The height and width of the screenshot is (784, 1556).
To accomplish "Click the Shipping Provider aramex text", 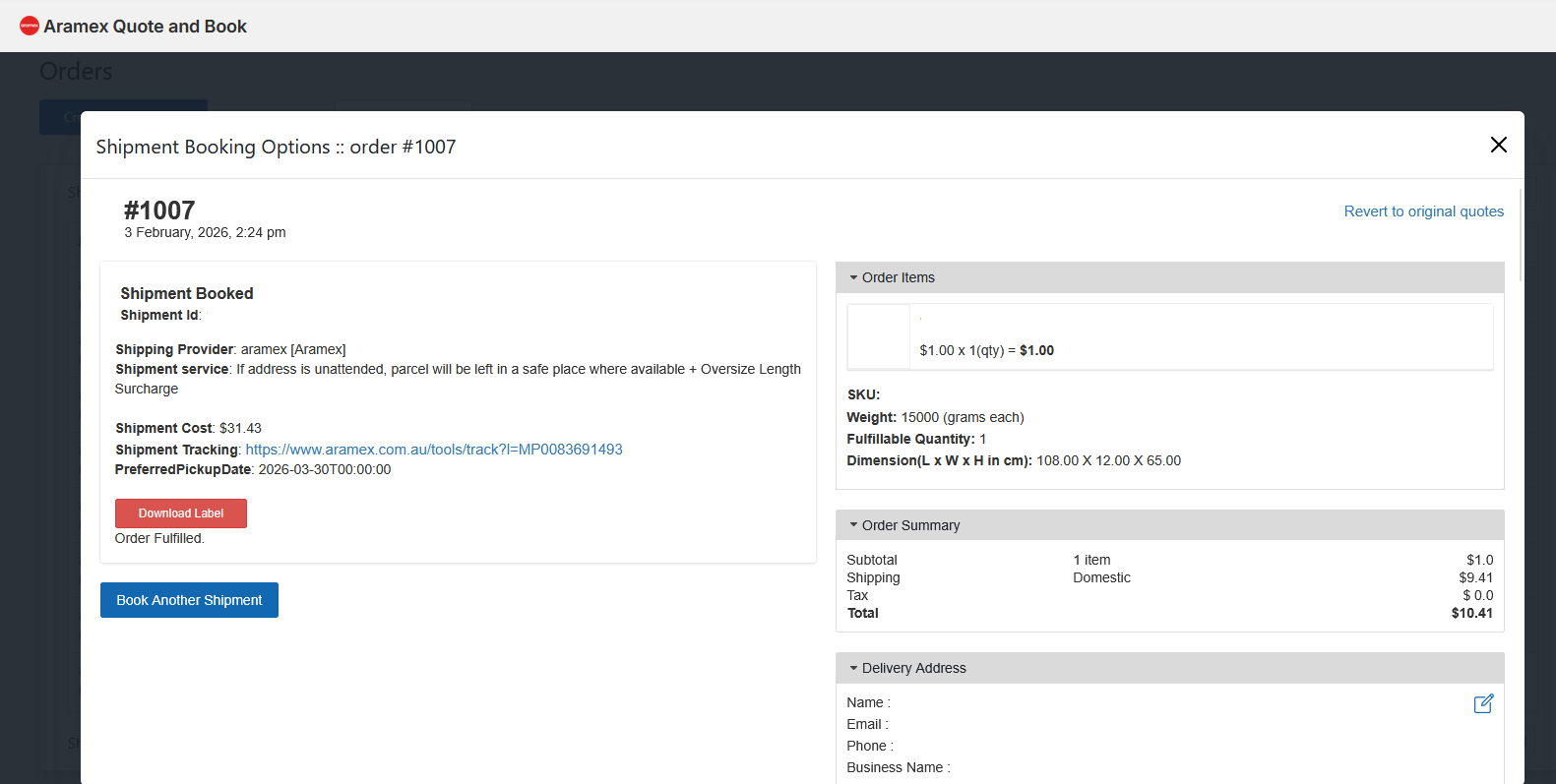I will pos(230,349).
